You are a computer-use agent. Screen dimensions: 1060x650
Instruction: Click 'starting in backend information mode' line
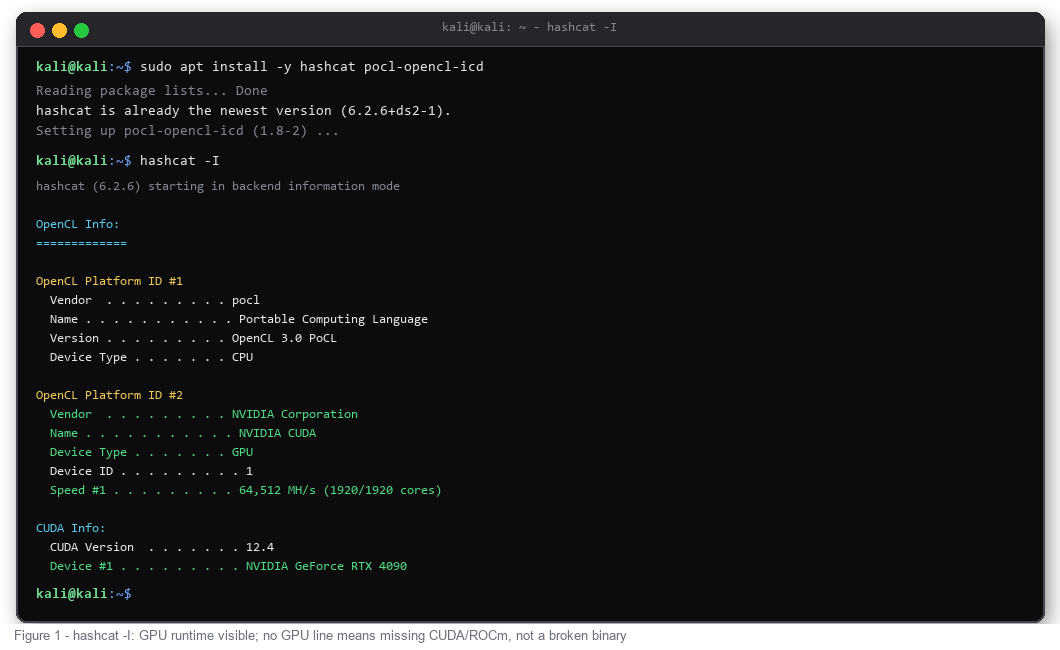(x=218, y=186)
